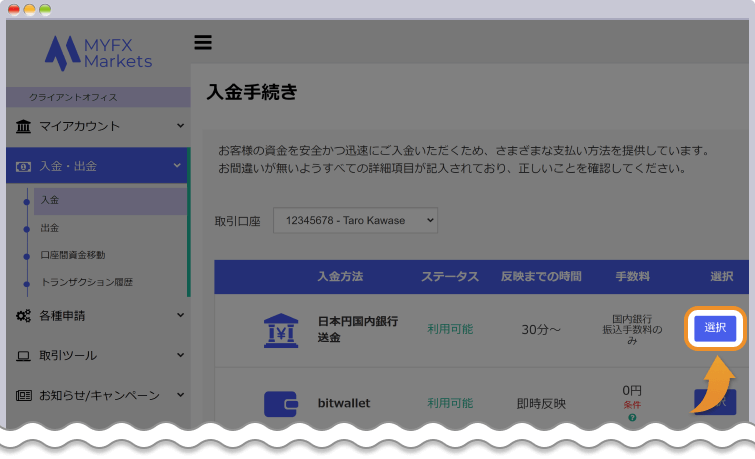
Task: Click 利用可能 status of bank transfer row
Action: 450,329
